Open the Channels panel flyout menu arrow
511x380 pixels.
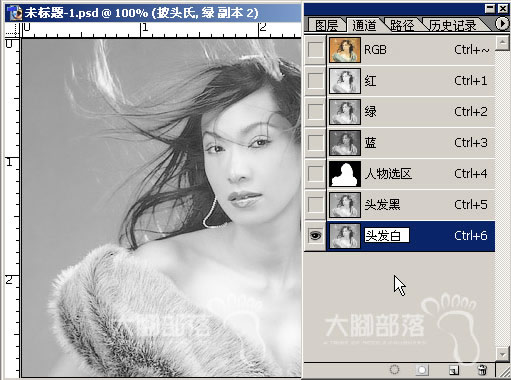pyautogui.click(x=502, y=23)
